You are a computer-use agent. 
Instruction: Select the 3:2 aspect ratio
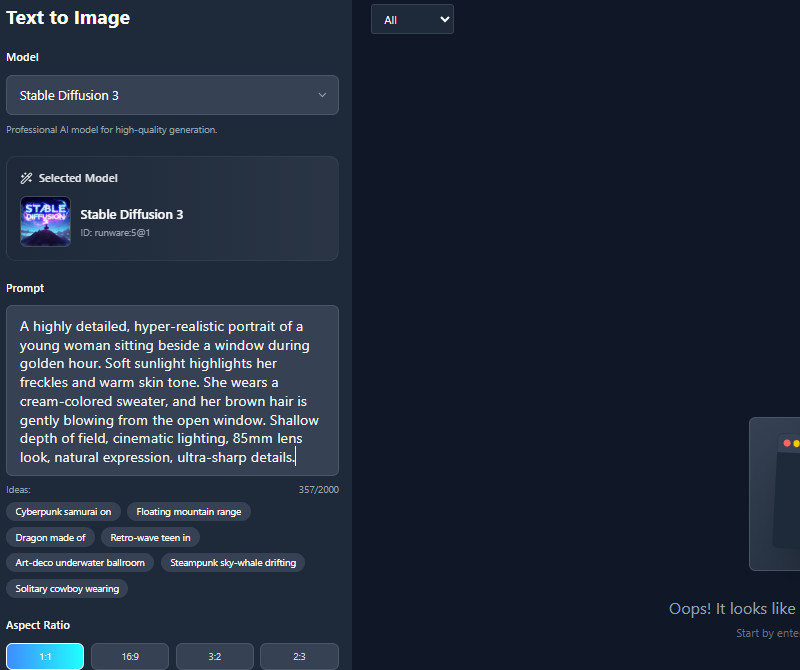coord(214,656)
